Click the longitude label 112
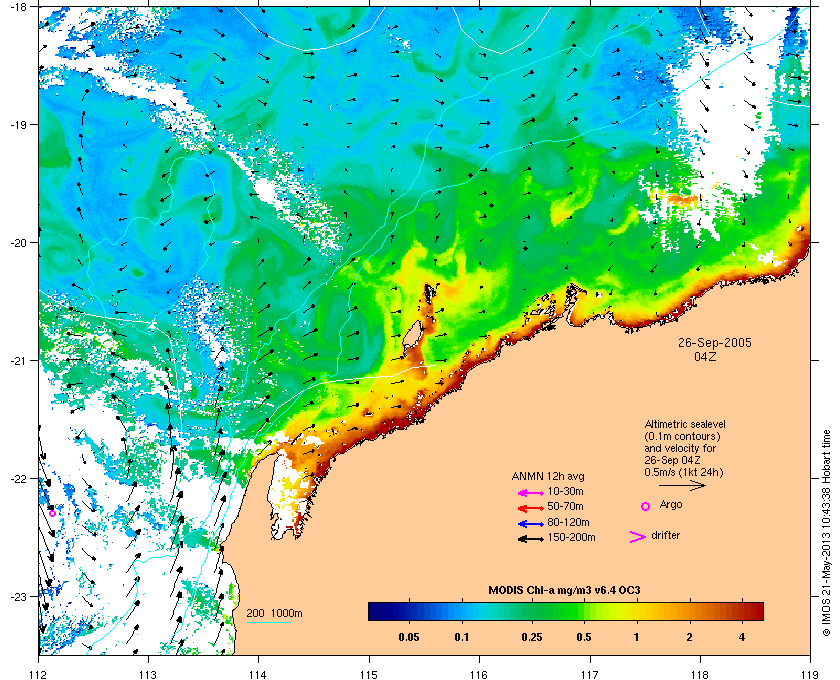 coord(39,674)
